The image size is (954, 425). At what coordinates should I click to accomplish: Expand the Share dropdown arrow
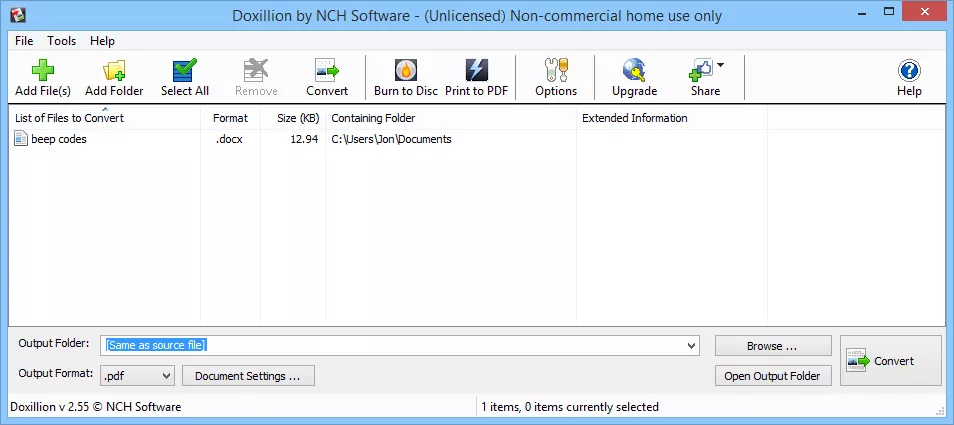click(720, 65)
